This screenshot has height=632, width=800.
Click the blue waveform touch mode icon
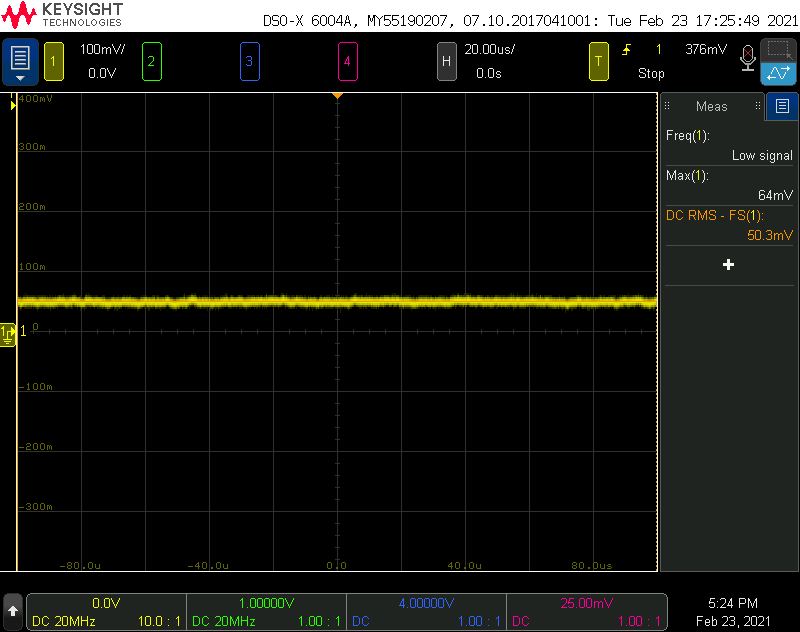(x=779, y=73)
